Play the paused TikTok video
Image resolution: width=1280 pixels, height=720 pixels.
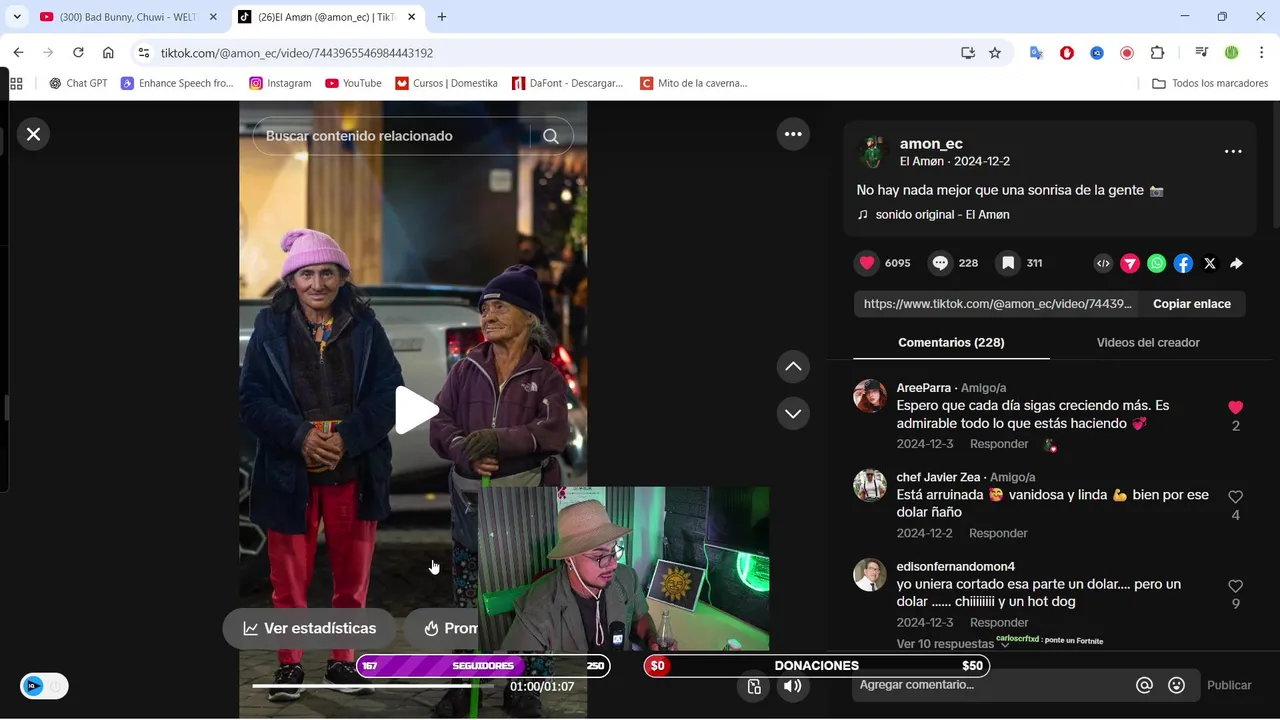(x=416, y=410)
